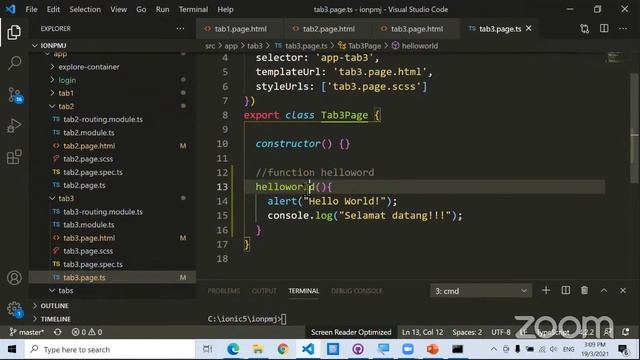The width and height of the screenshot is (640, 360).
Task: Close the tab3.page.ts editor tab
Action: [529, 29]
